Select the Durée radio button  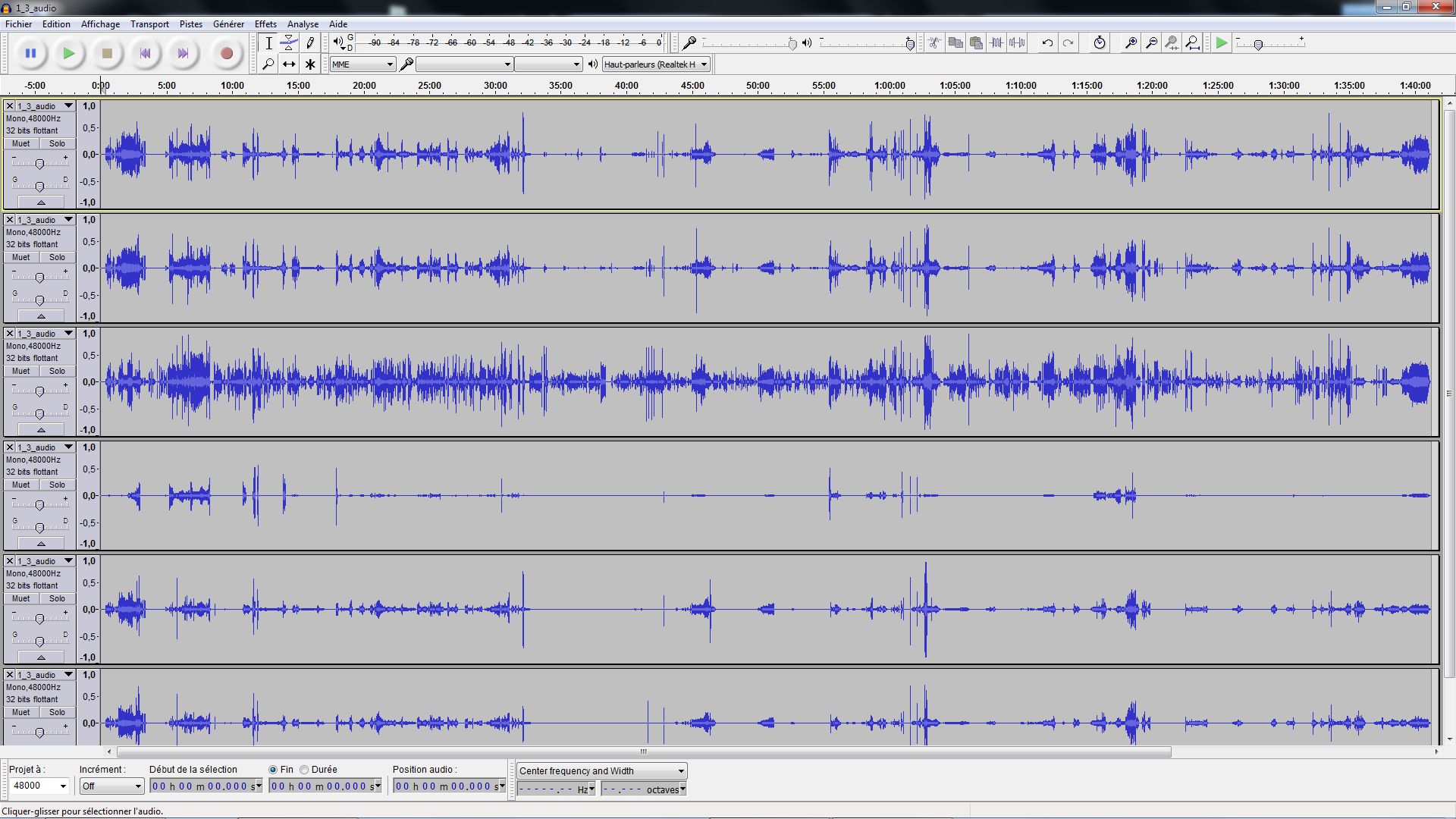pyautogui.click(x=304, y=770)
